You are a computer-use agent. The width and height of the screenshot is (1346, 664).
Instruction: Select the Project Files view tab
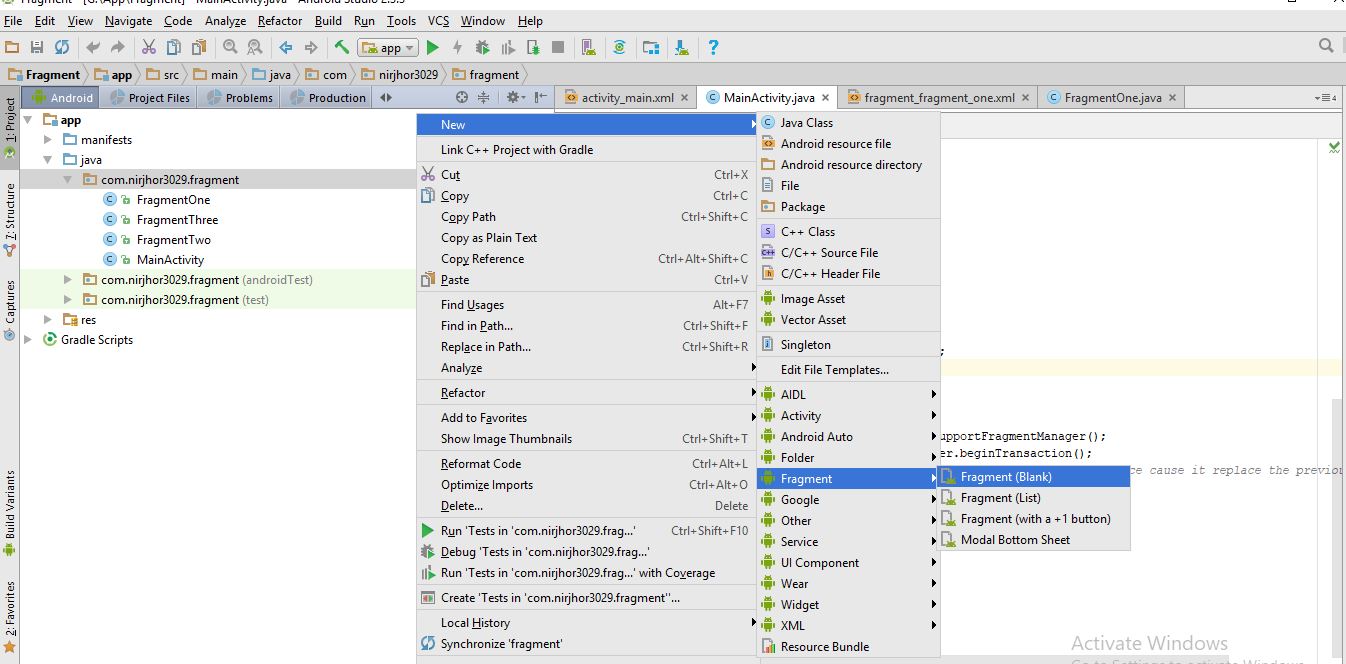pos(150,98)
